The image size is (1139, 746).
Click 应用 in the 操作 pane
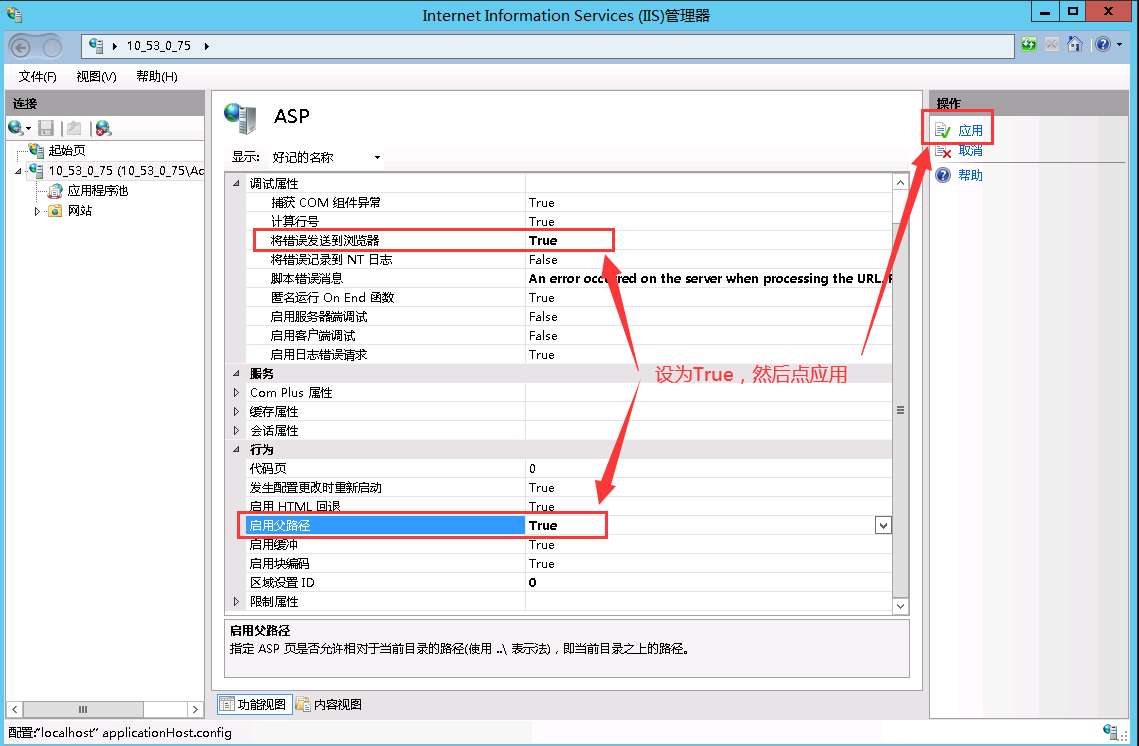pyautogui.click(x=971, y=128)
